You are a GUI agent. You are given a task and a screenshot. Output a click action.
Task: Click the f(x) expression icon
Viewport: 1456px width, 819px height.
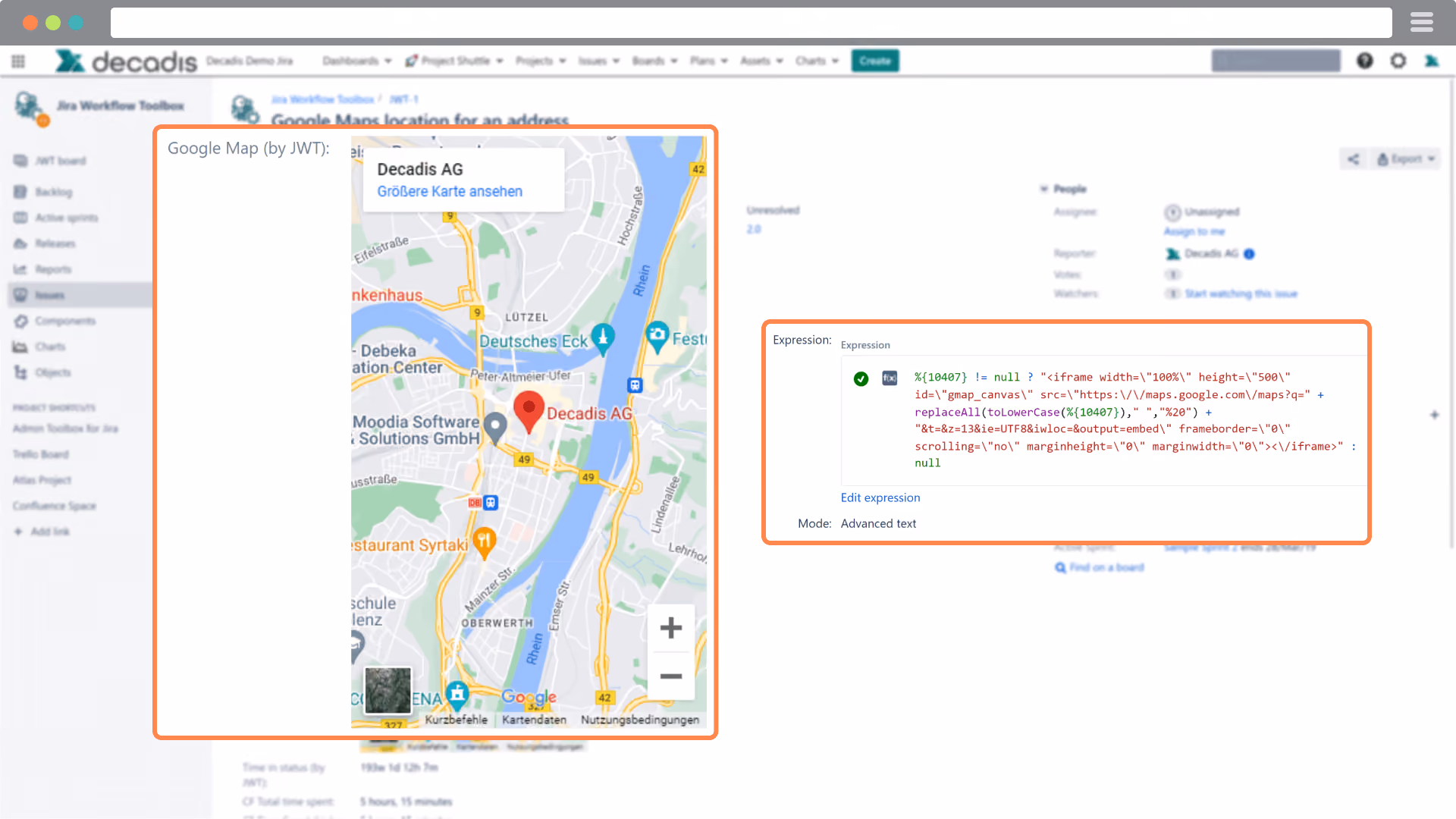pos(890,378)
